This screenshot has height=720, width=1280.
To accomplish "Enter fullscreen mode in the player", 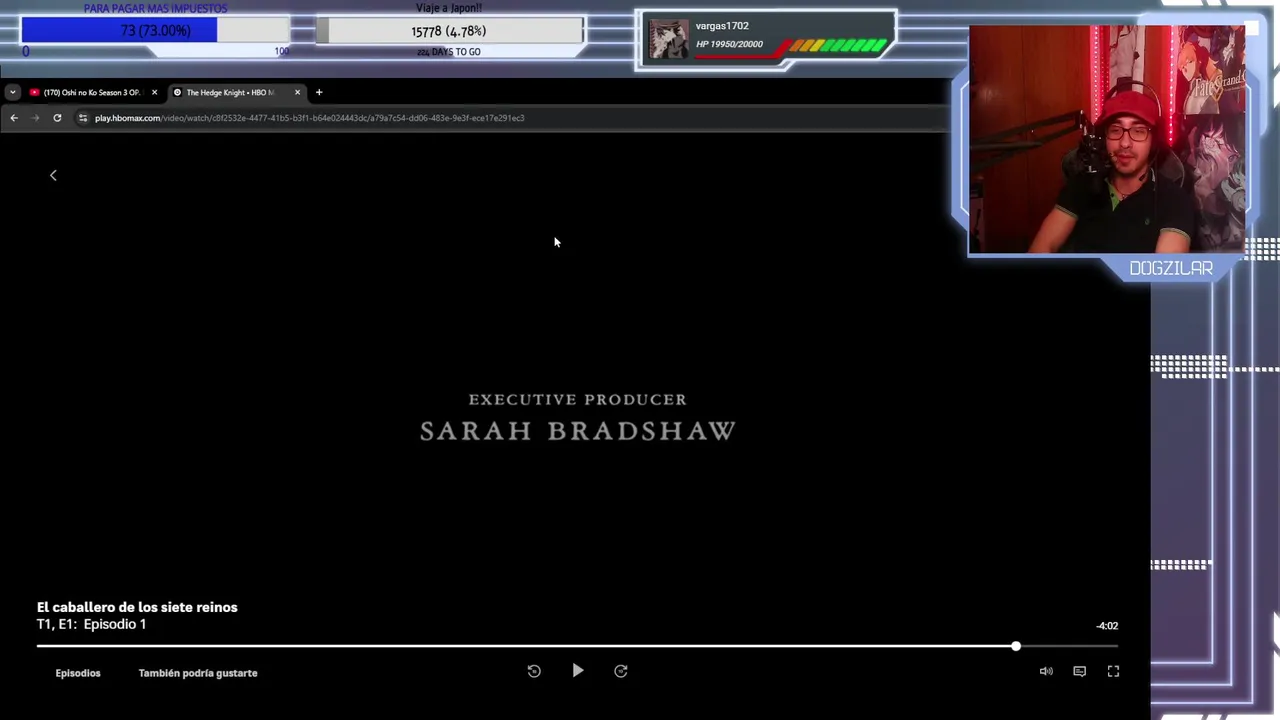I will tap(1113, 671).
